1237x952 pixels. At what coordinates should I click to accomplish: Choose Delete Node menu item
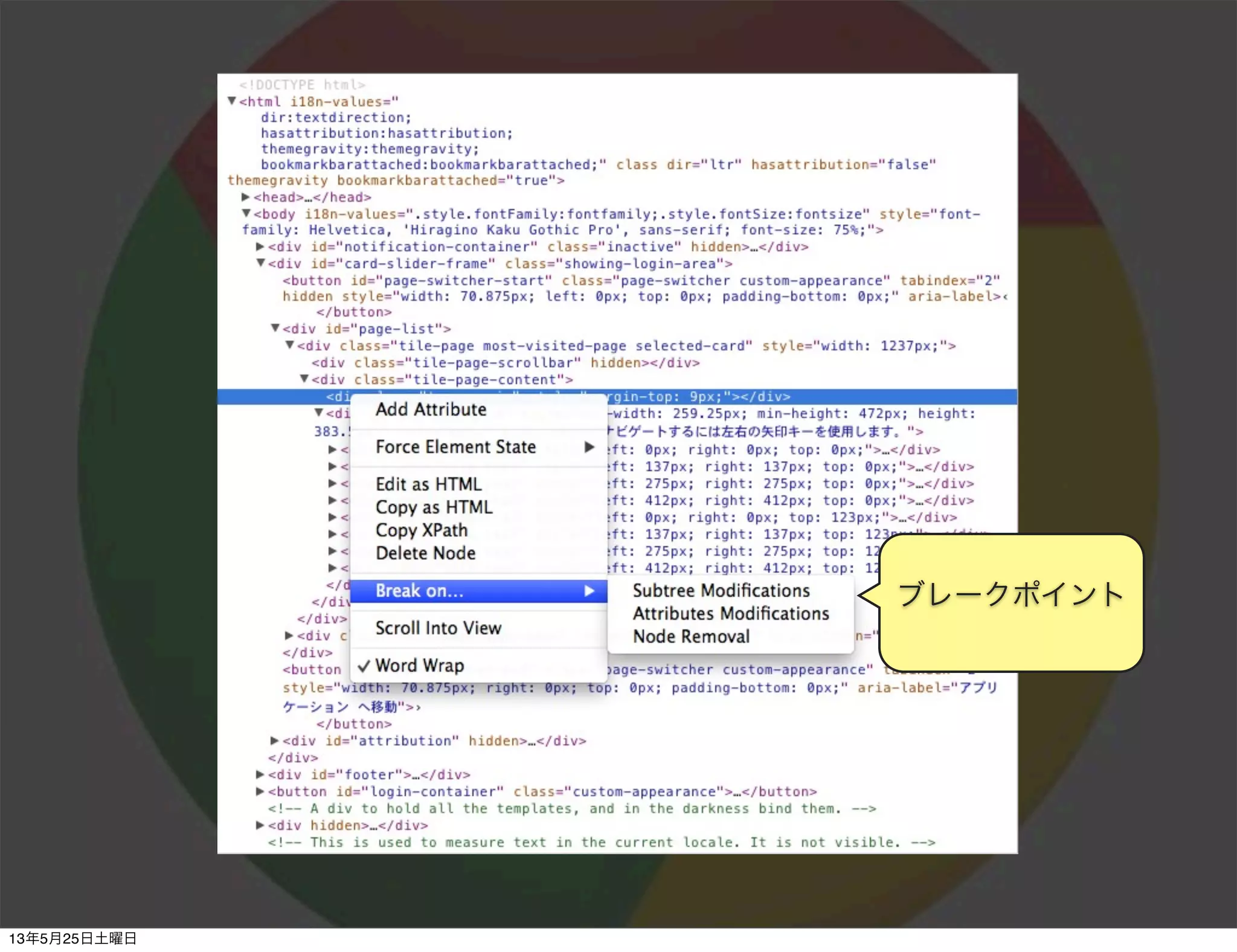coord(425,553)
